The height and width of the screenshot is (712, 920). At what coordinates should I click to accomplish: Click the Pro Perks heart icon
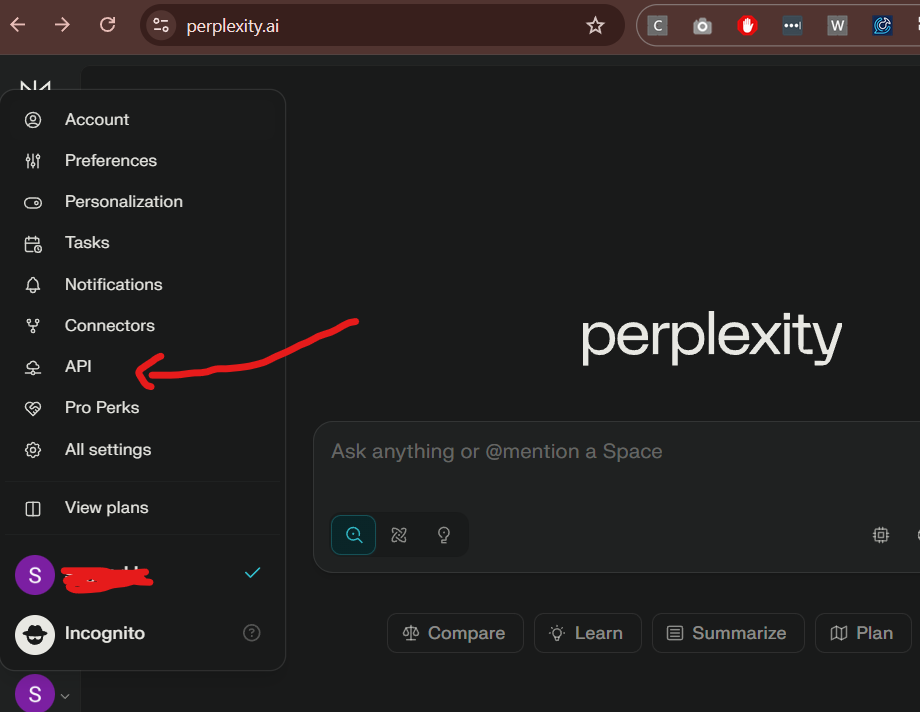33,409
